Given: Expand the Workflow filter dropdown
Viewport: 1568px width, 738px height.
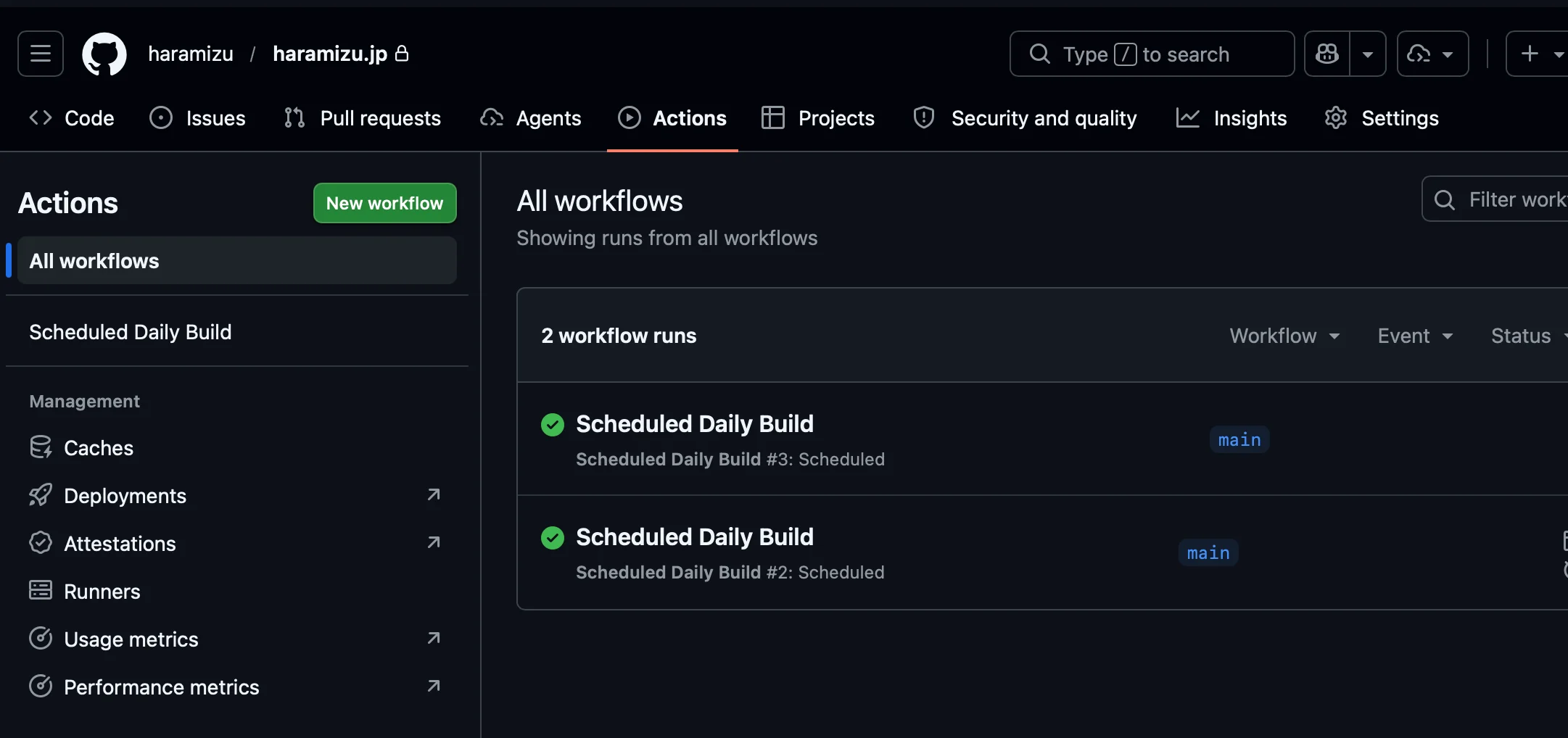Looking at the screenshot, I should pos(1284,336).
